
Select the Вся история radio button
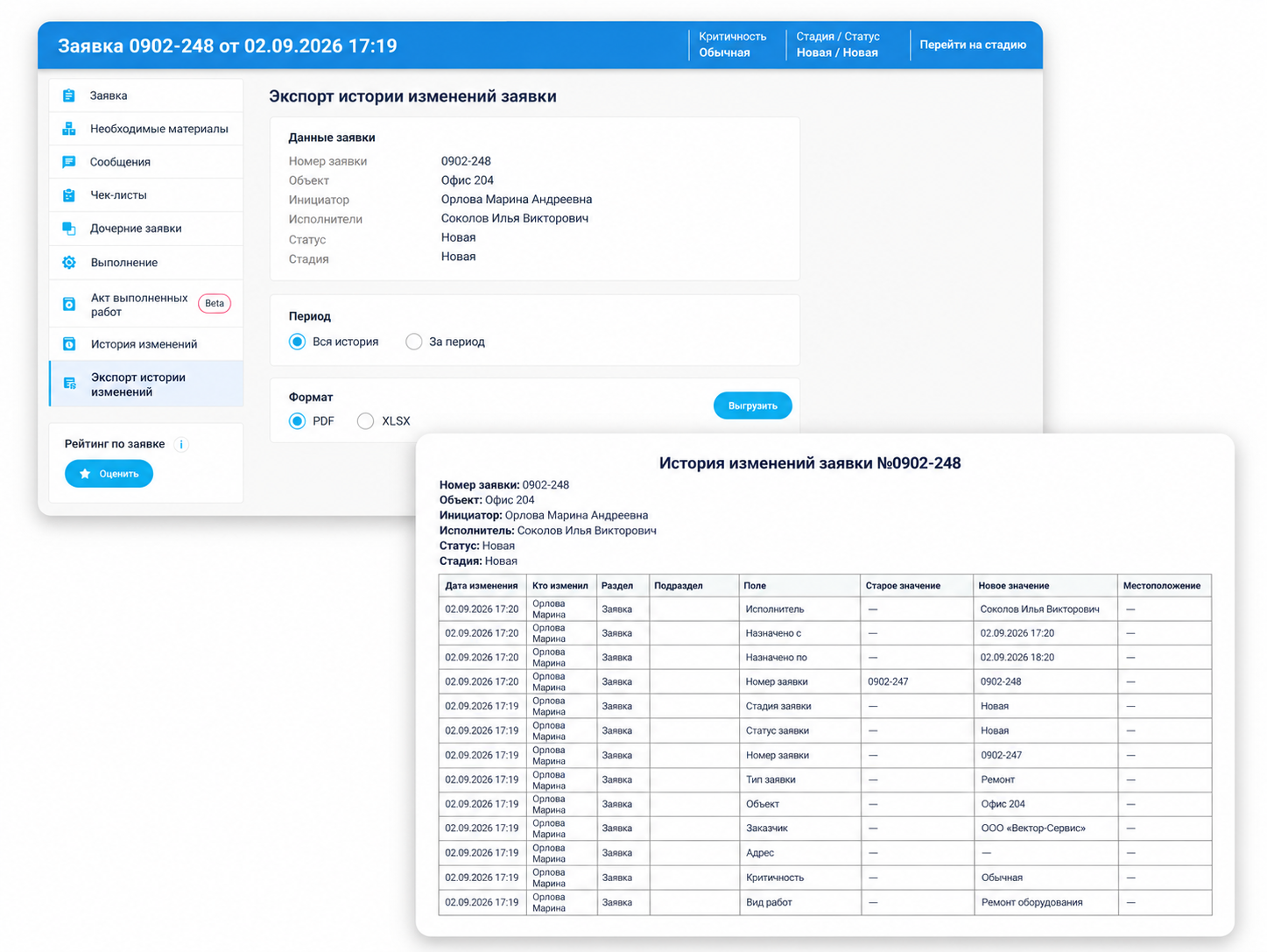coord(298,342)
